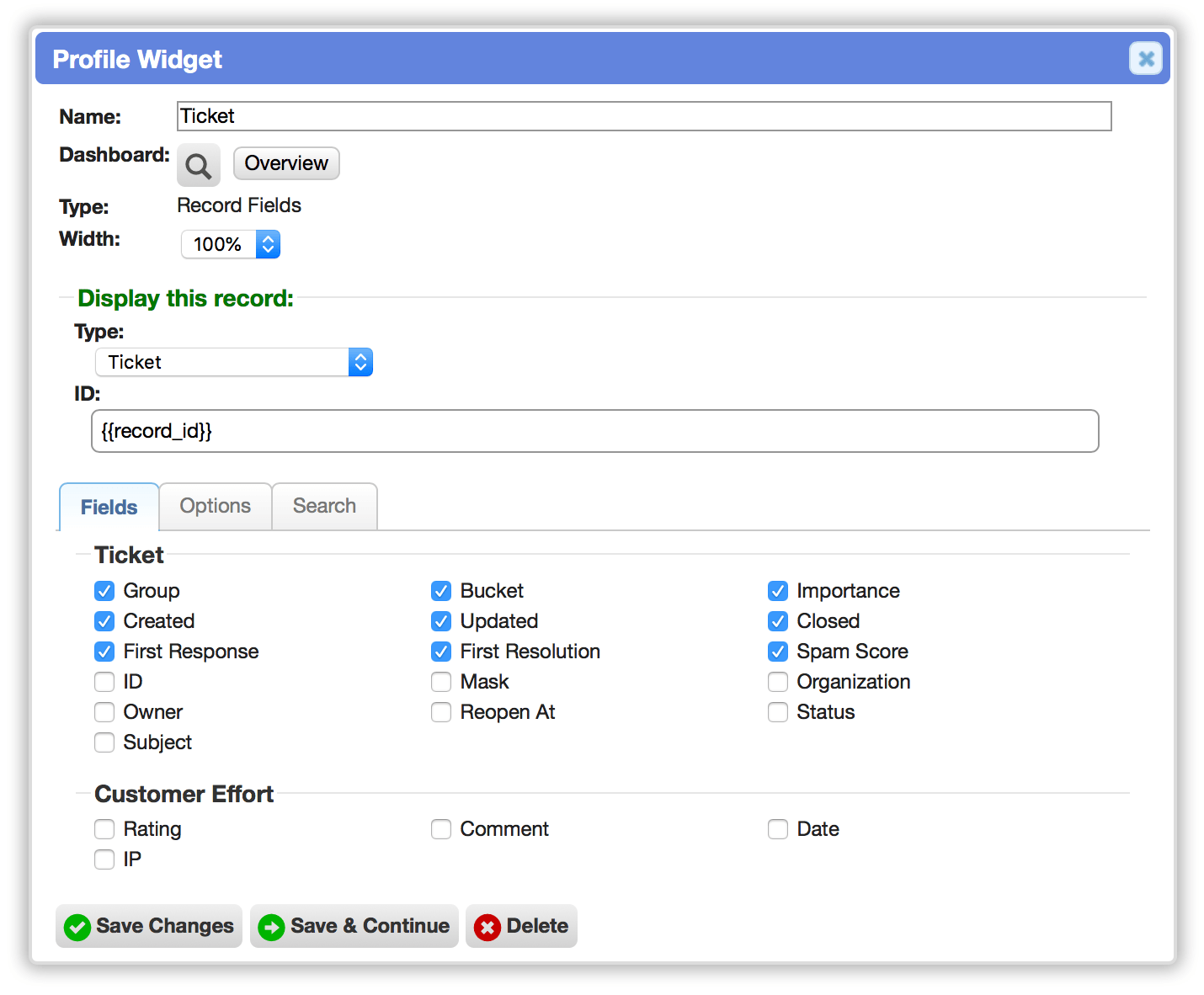The width and height of the screenshot is (1204, 995).
Task: Open the record Type dropdown showing Ticket
Action: click(234, 362)
